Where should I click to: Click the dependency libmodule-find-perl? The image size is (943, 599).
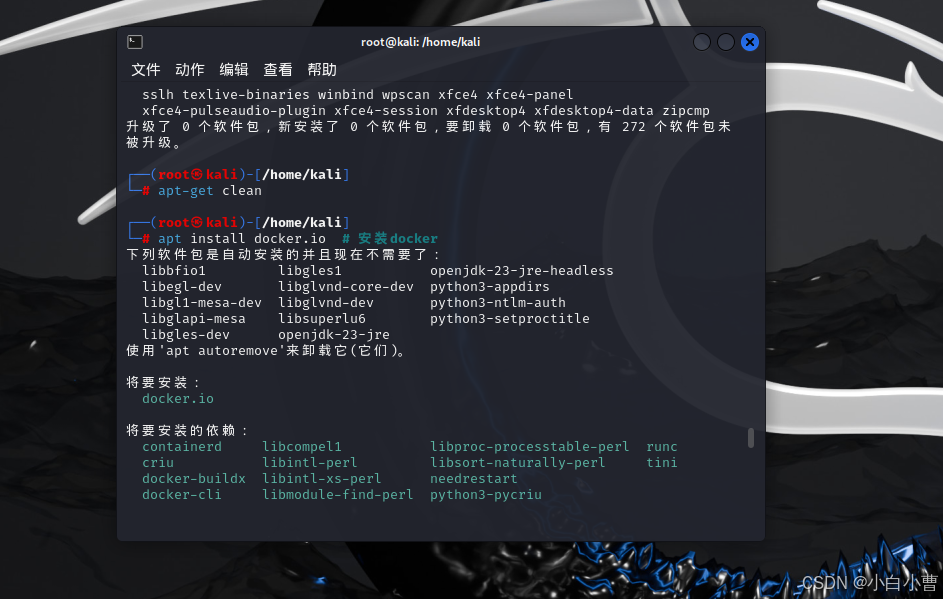(x=338, y=495)
